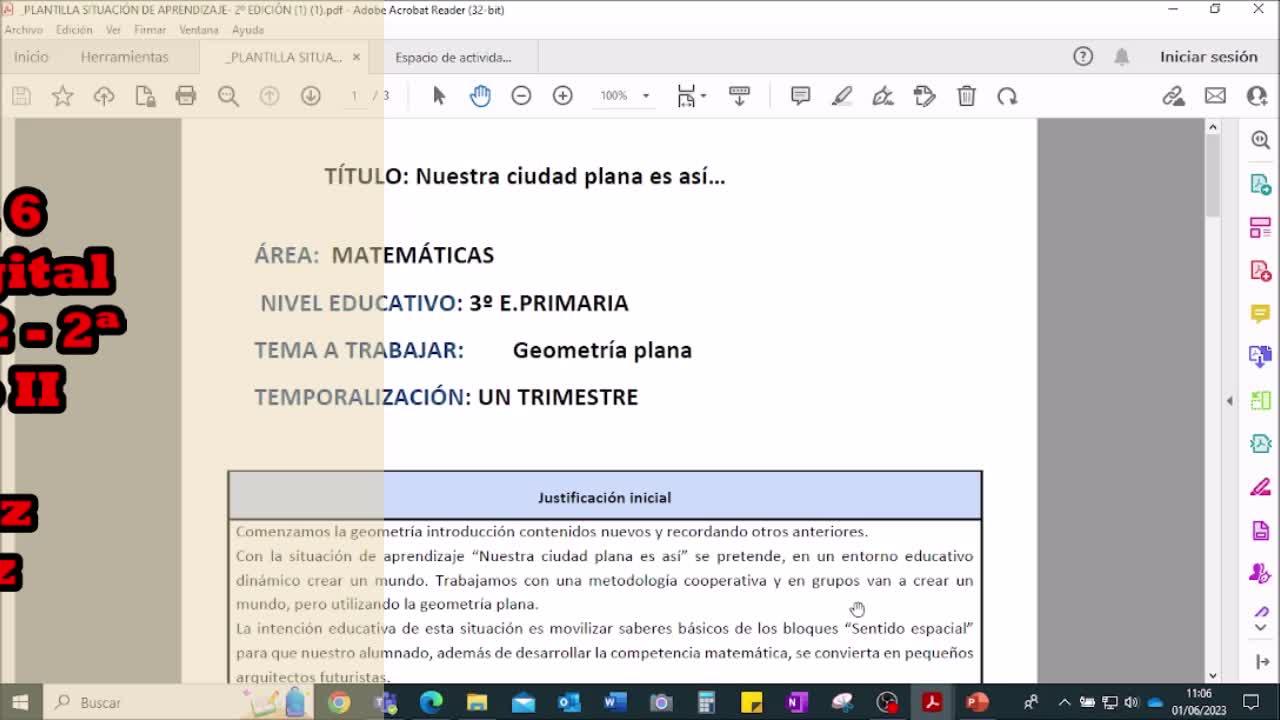This screenshot has width=1280, height=720.
Task: Open OneNote from the taskbar
Action: 797,703
